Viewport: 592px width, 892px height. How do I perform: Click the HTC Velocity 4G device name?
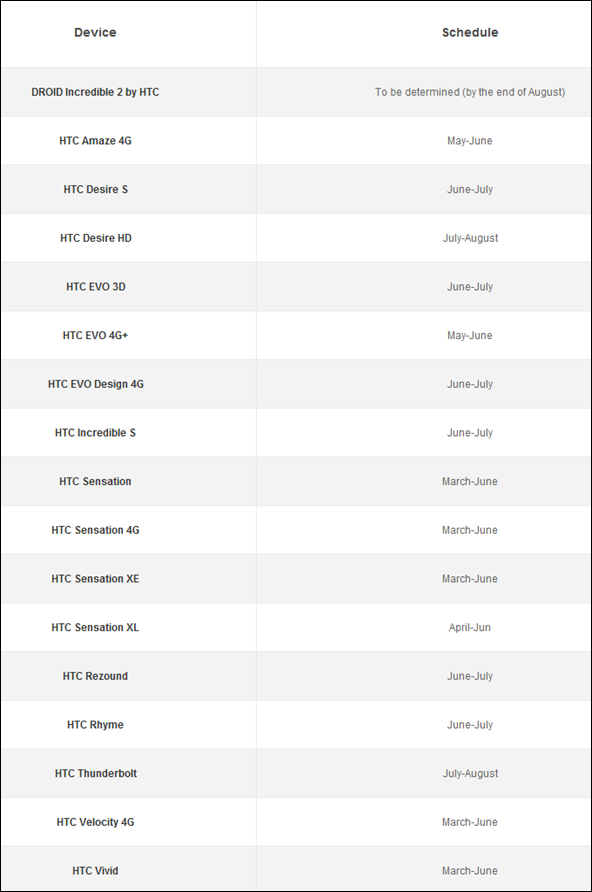pyautogui.click(x=95, y=822)
